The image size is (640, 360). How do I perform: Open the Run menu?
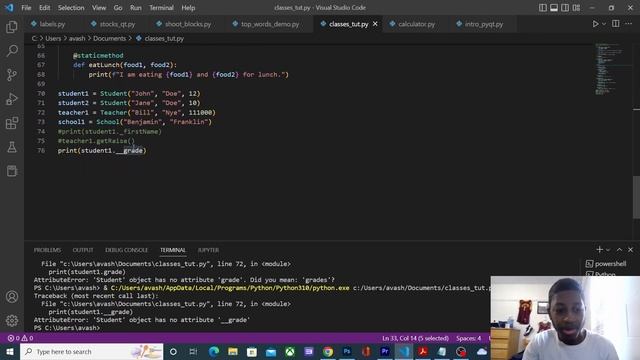[x=136, y=8]
